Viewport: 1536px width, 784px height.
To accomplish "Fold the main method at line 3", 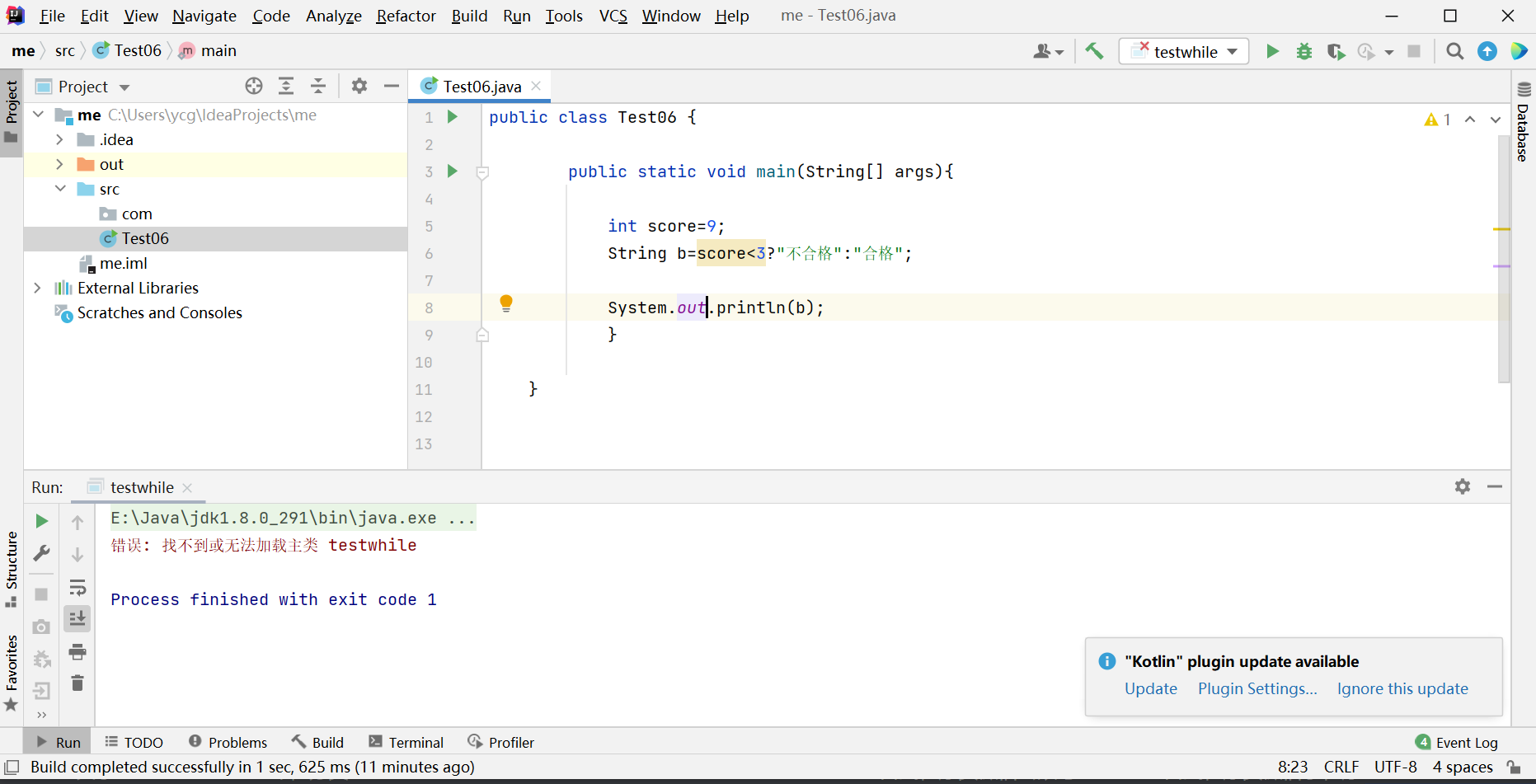I will point(483,172).
